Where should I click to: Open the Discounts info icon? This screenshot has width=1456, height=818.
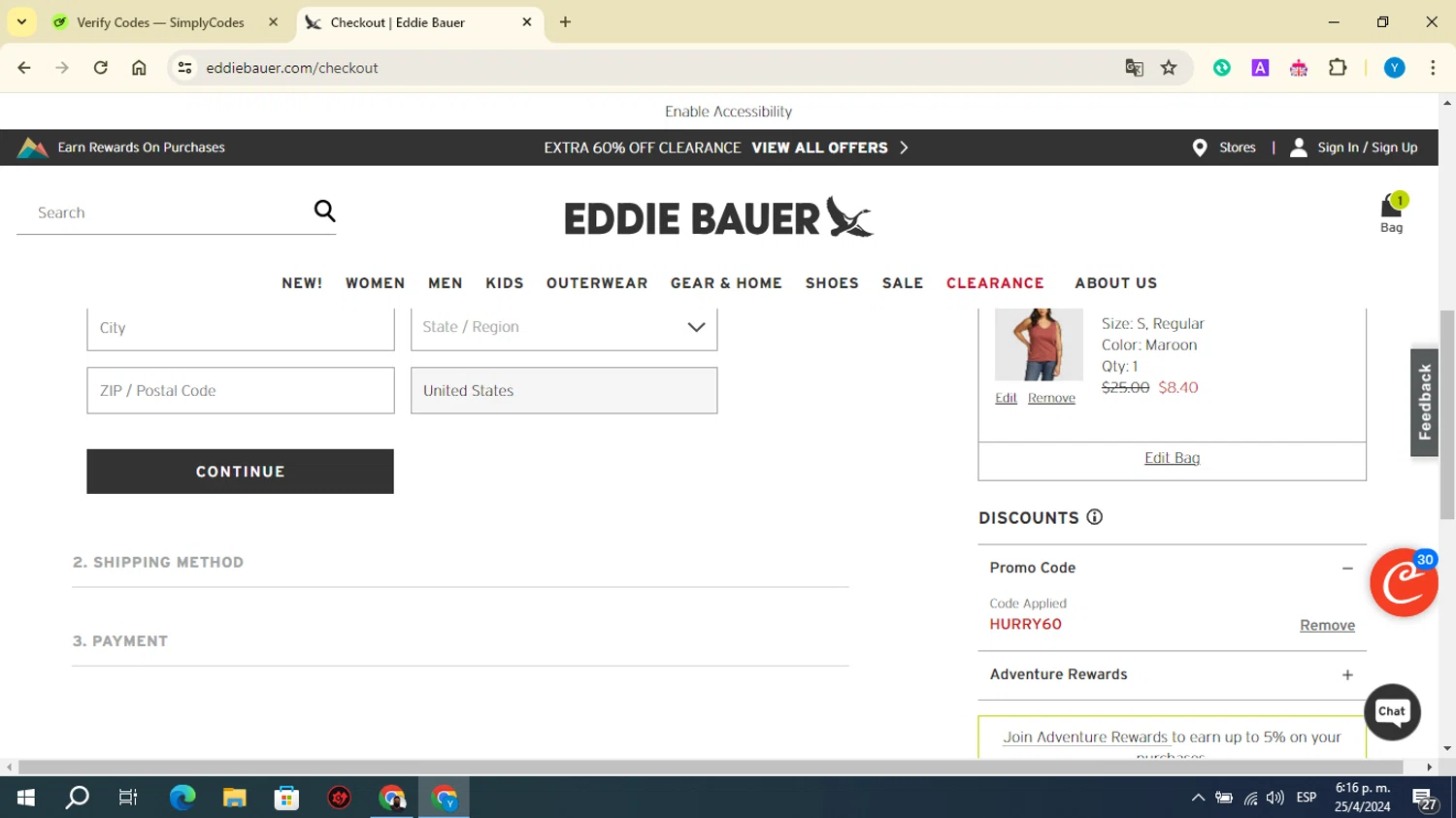(x=1095, y=517)
